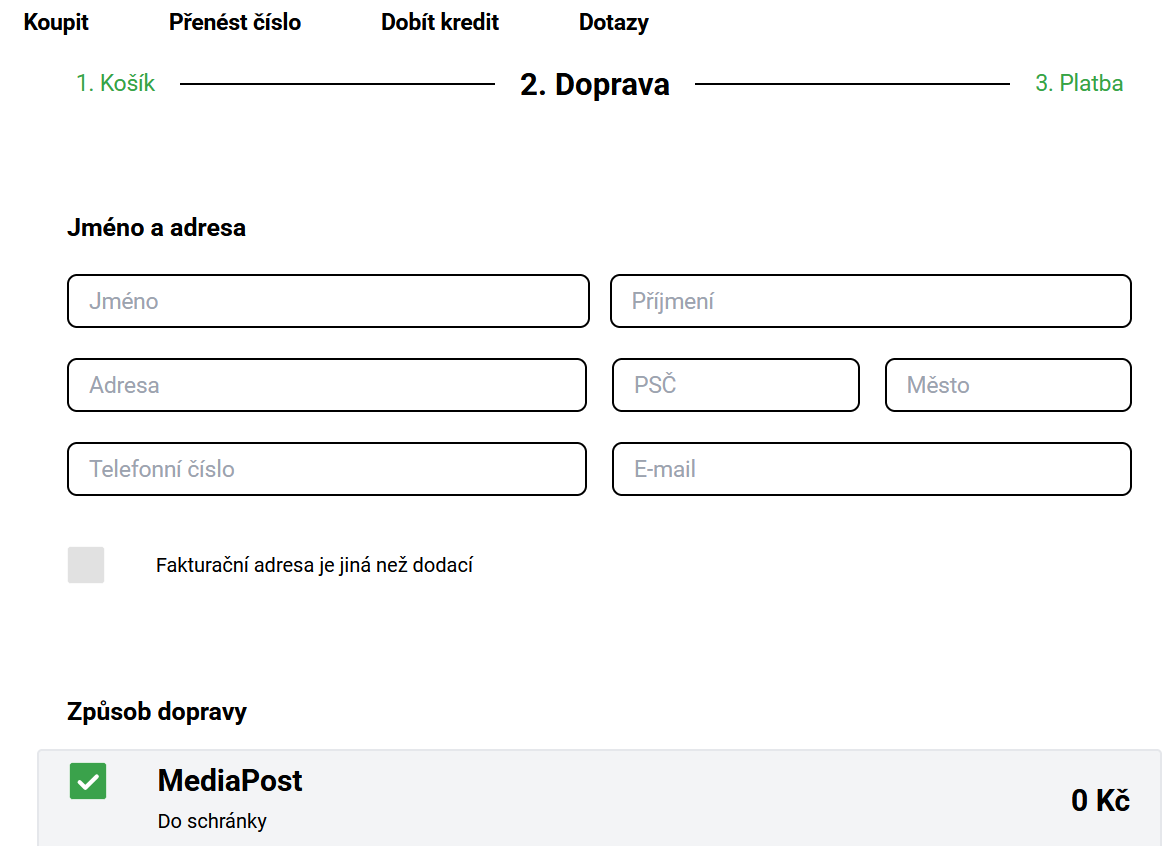Activate the Telefonní číslo field
The height and width of the screenshot is (846, 1176).
327,469
